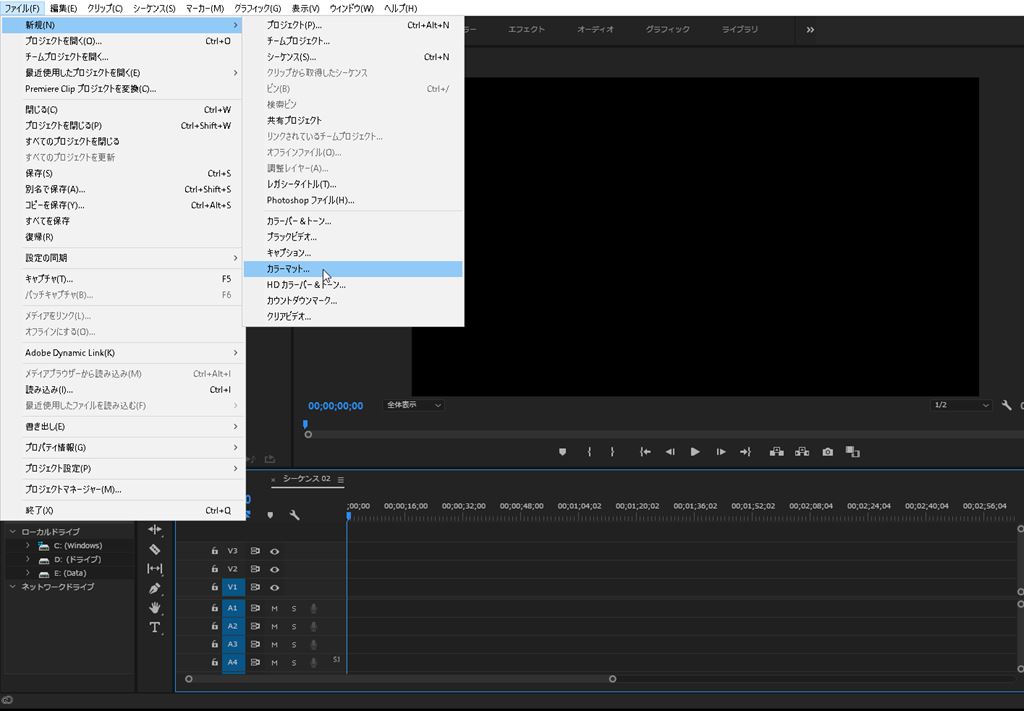Add marker in program monitor
The height and width of the screenshot is (711, 1024).
click(562, 452)
